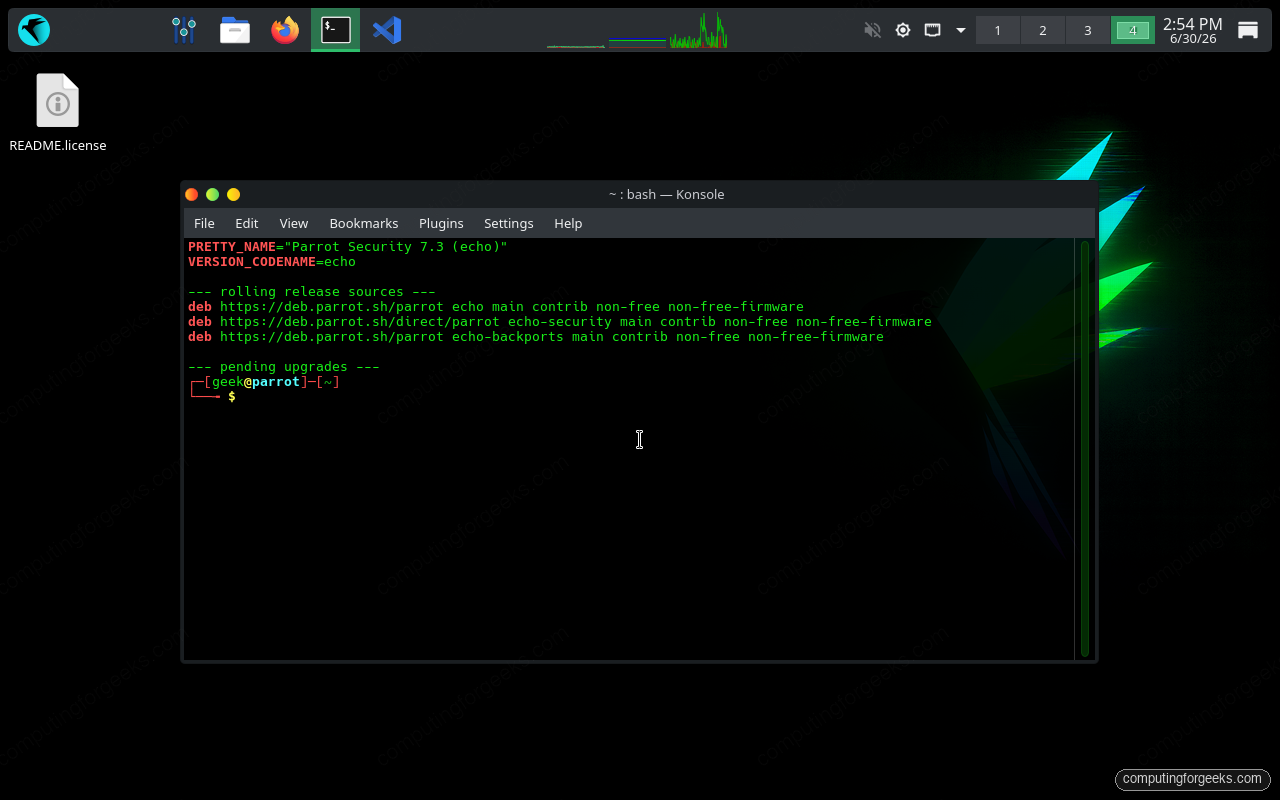Select active workspace 4

coord(1133,30)
